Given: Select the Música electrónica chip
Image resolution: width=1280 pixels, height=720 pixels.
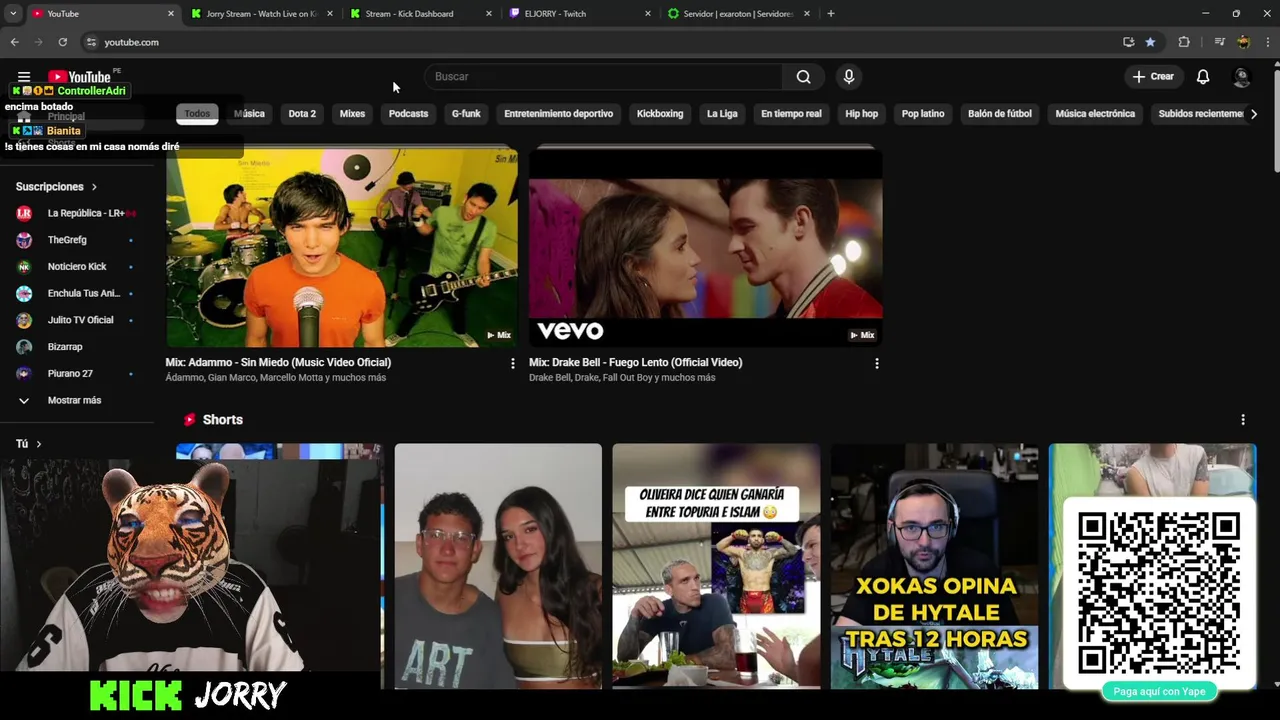Looking at the screenshot, I should pyautogui.click(x=1095, y=114).
